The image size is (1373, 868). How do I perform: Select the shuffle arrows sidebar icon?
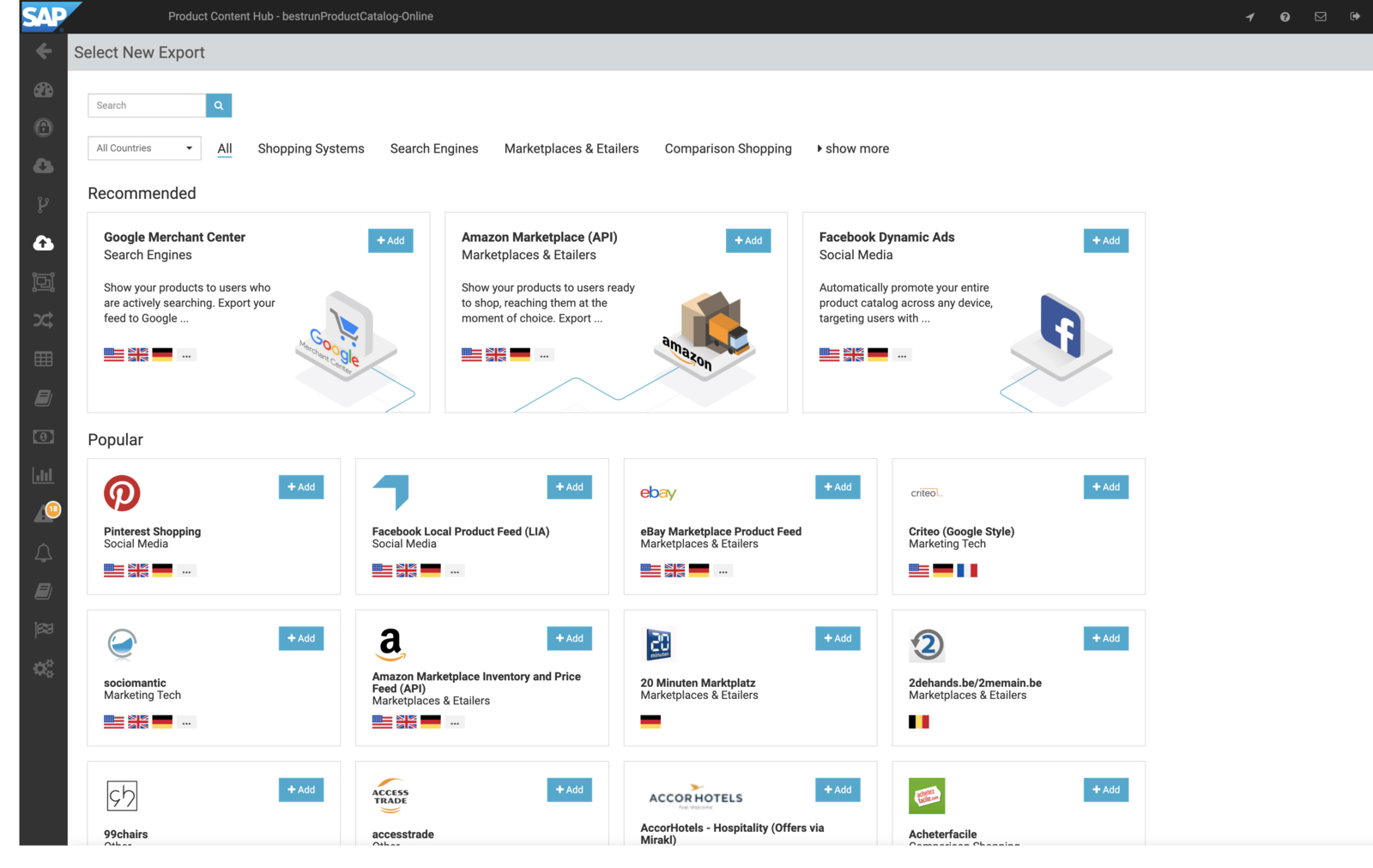point(43,321)
